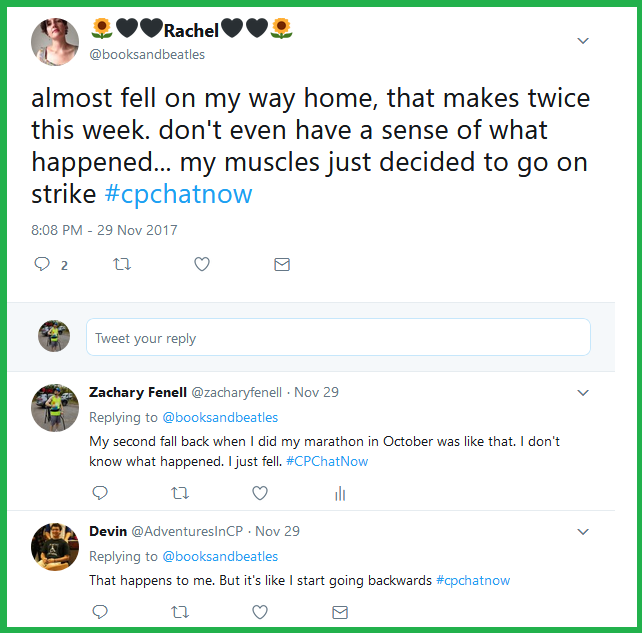Like Rachel's tweet with the heart icon

[202, 264]
